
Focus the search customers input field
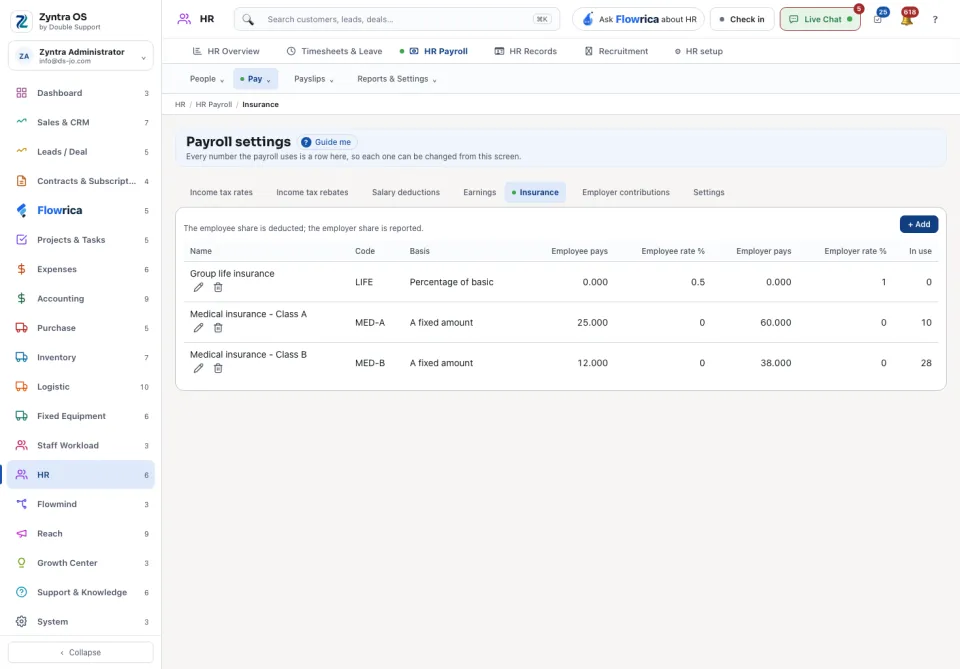[x=397, y=20]
